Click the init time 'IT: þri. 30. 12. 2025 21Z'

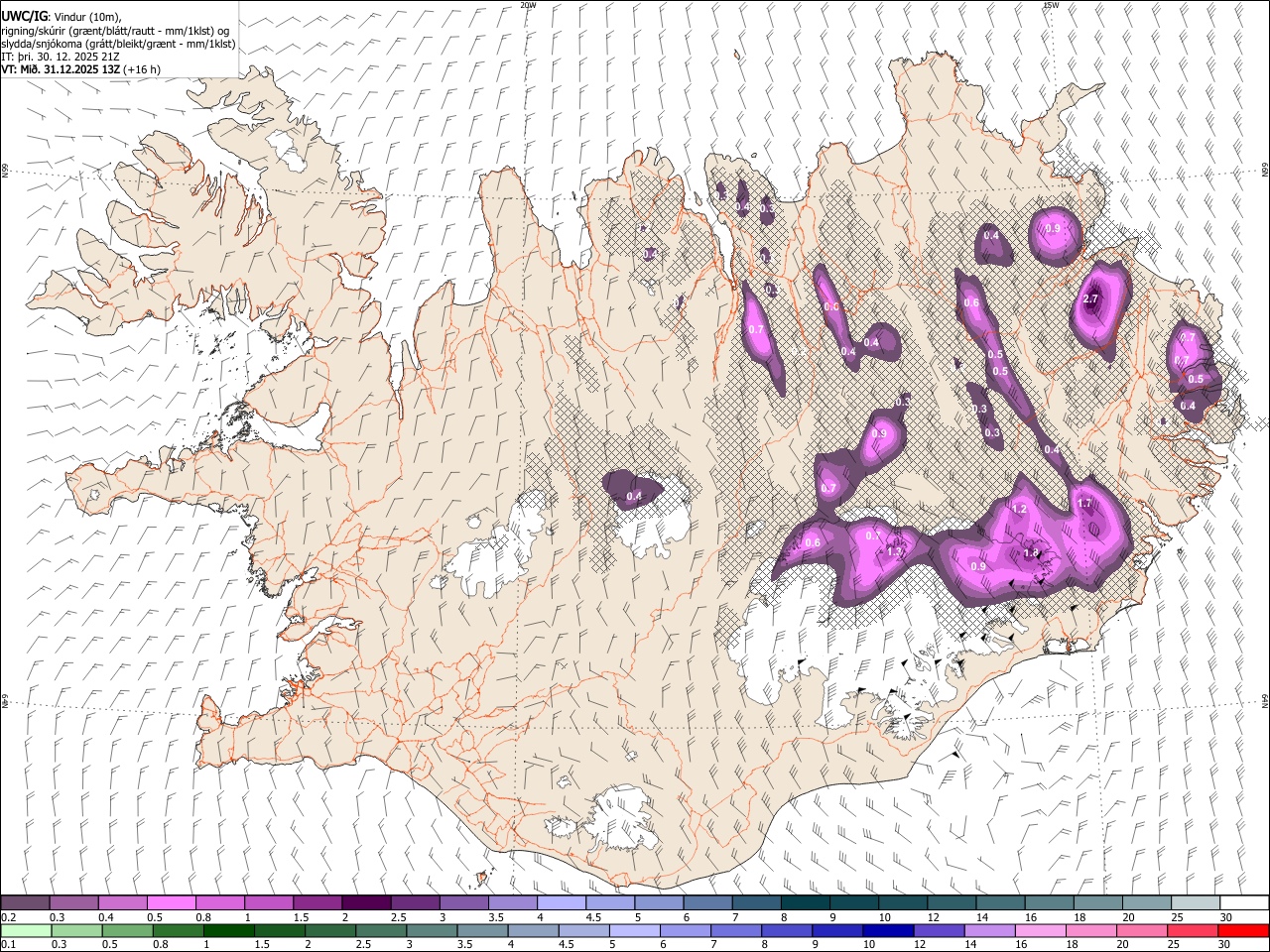[x=61, y=57]
